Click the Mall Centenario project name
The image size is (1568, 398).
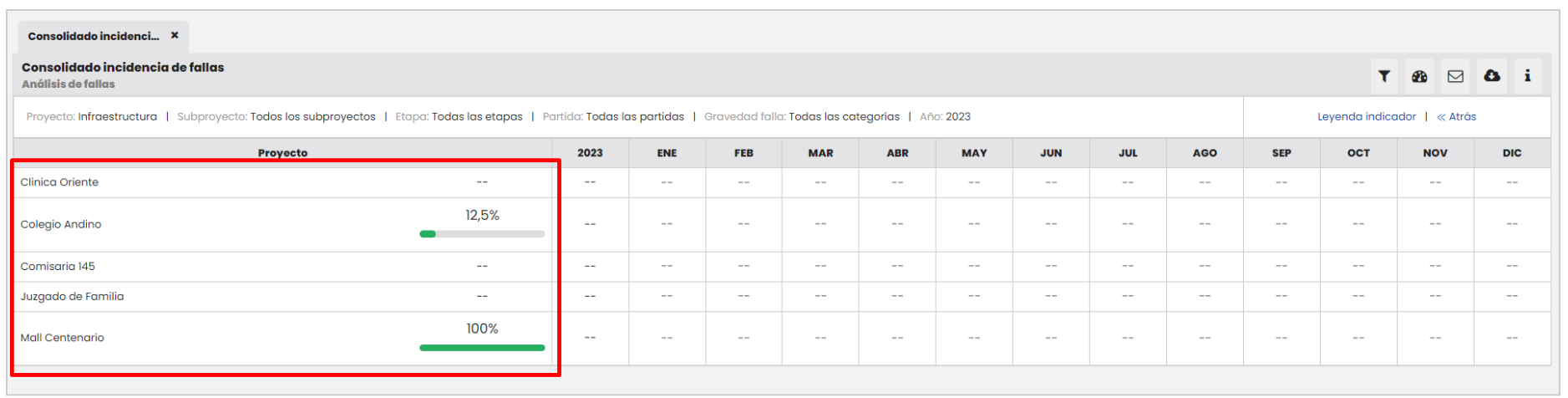coord(63,338)
